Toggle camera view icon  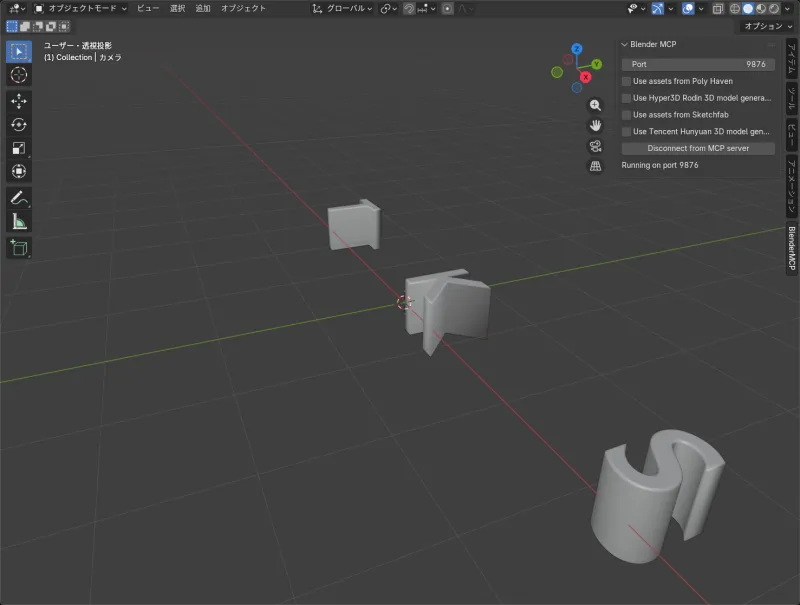(x=595, y=146)
